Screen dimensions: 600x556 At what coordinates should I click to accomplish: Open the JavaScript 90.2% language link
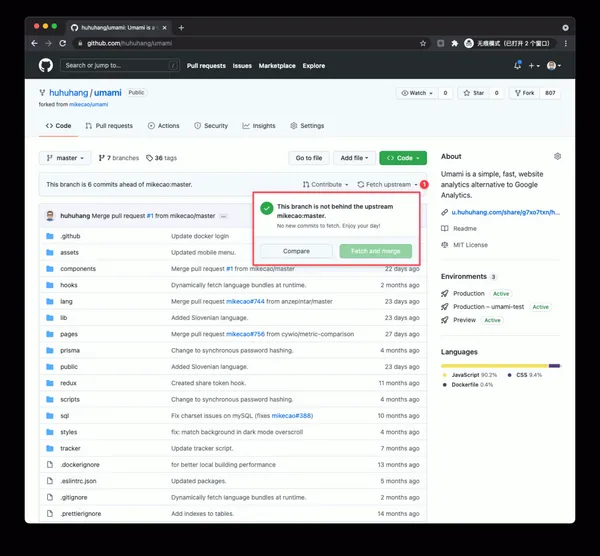(474, 375)
